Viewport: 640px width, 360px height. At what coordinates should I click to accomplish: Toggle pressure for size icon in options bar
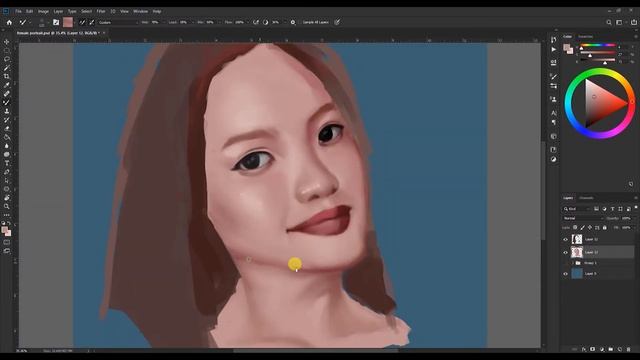337,22
